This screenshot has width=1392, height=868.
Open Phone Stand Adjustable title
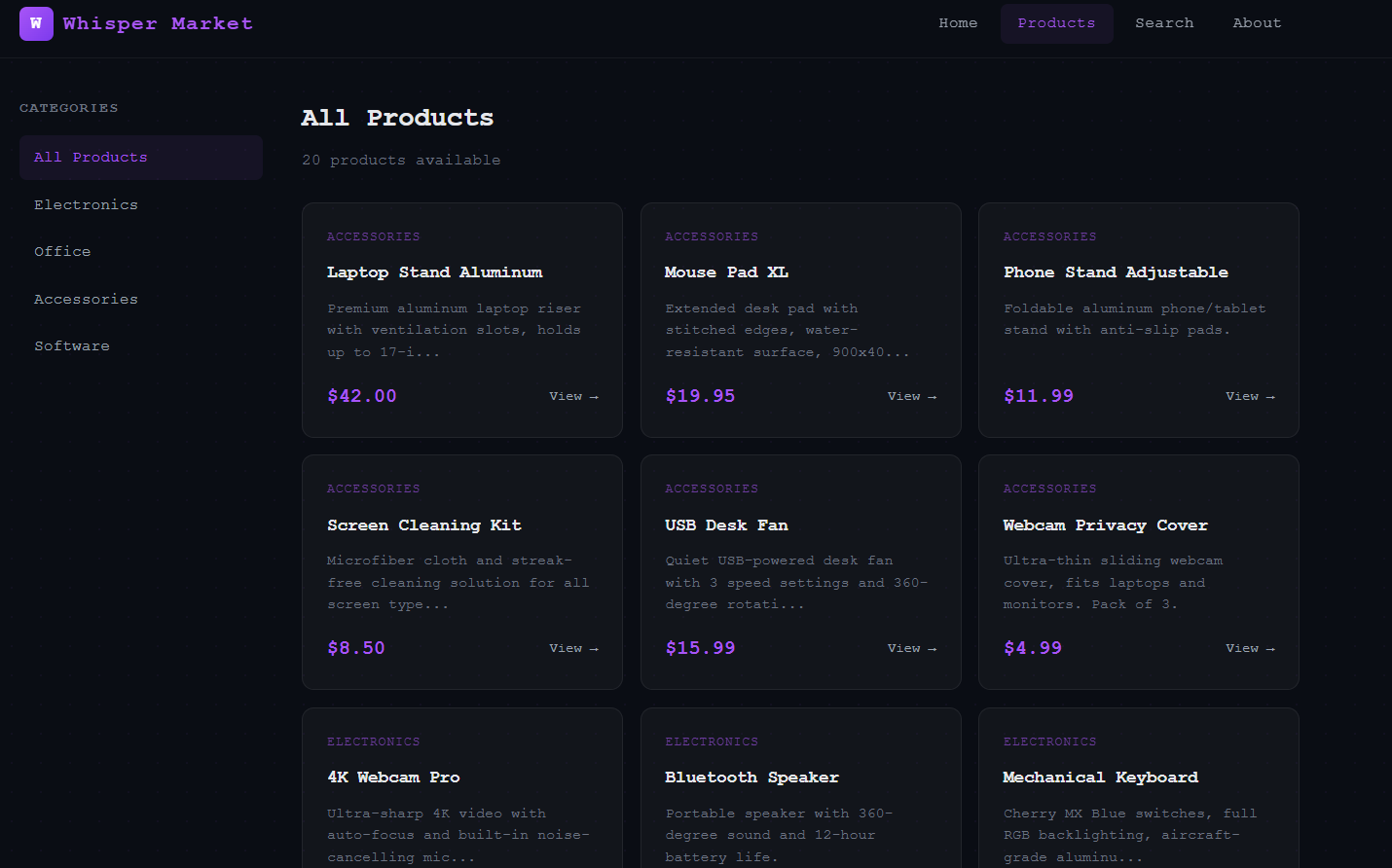coord(1116,272)
